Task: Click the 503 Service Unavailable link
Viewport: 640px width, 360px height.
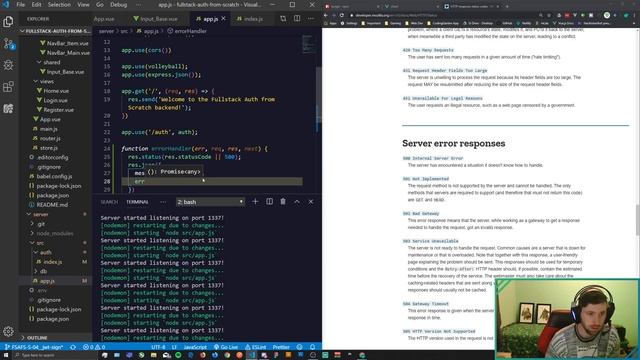Action: click(430, 241)
